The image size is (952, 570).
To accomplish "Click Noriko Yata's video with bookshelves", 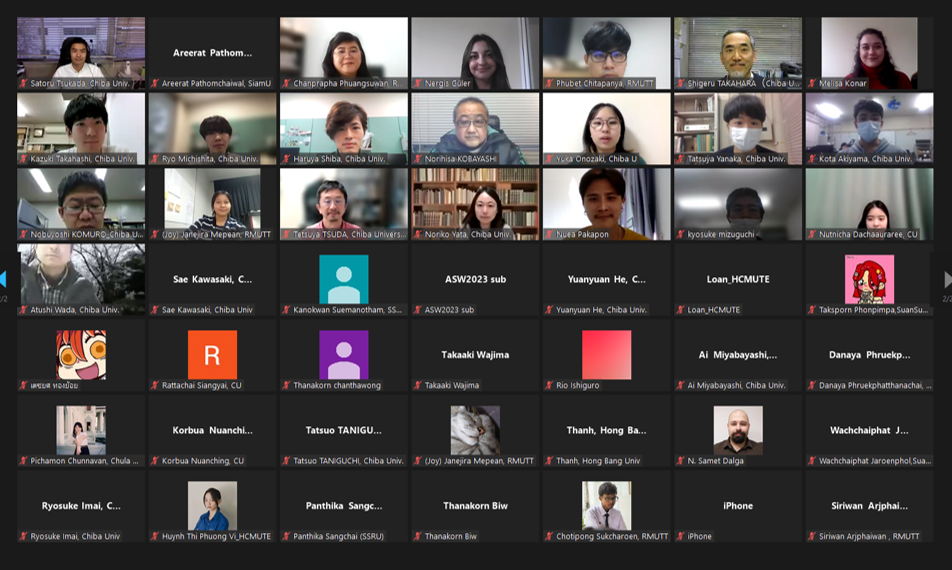I will [x=475, y=203].
